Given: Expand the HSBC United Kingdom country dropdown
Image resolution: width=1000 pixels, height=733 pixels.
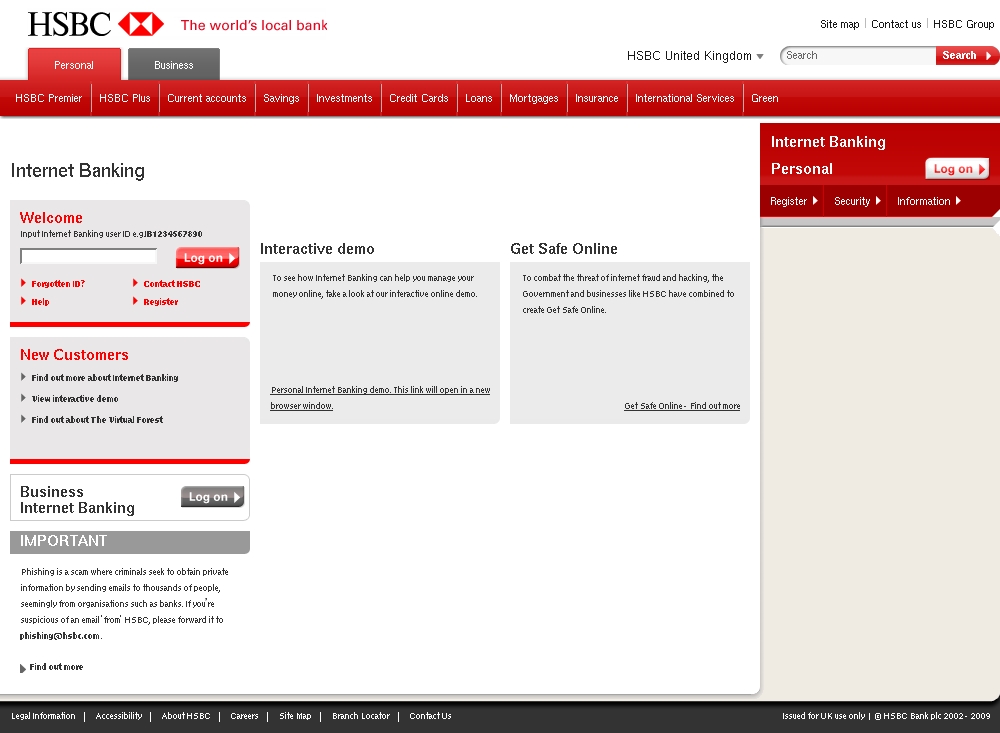Looking at the screenshot, I should coord(760,57).
